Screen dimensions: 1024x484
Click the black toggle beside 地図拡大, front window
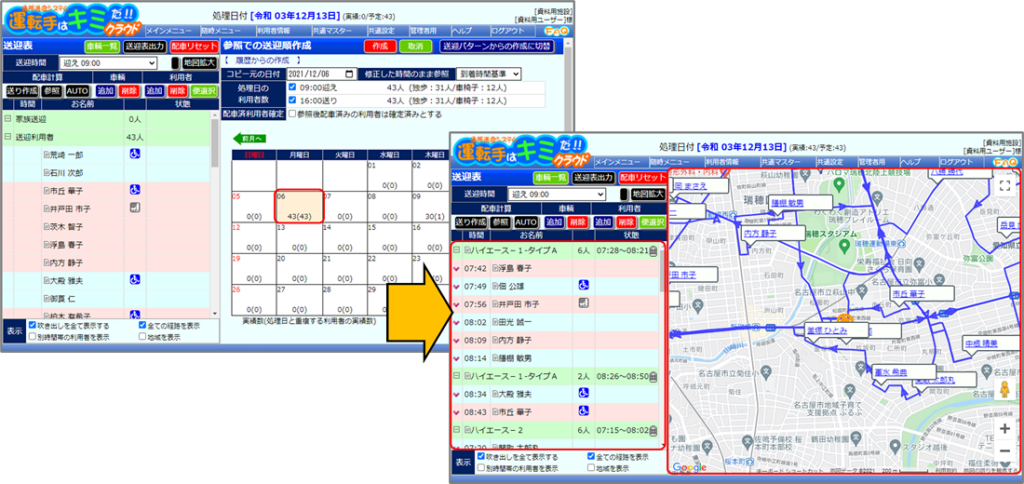click(624, 194)
